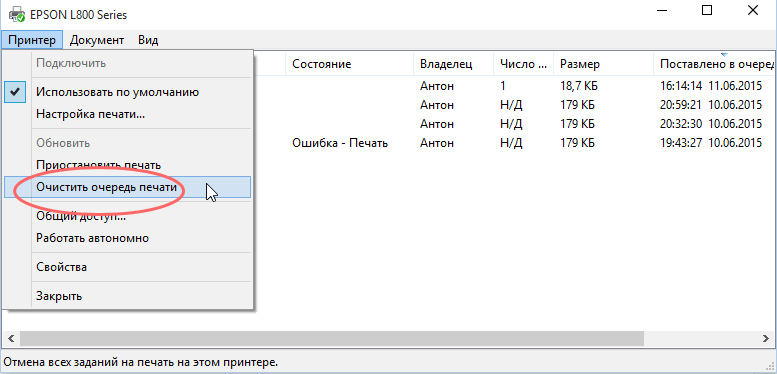Click the left scroll arrow
This screenshot has width=777, height=374.
point(10,339)
